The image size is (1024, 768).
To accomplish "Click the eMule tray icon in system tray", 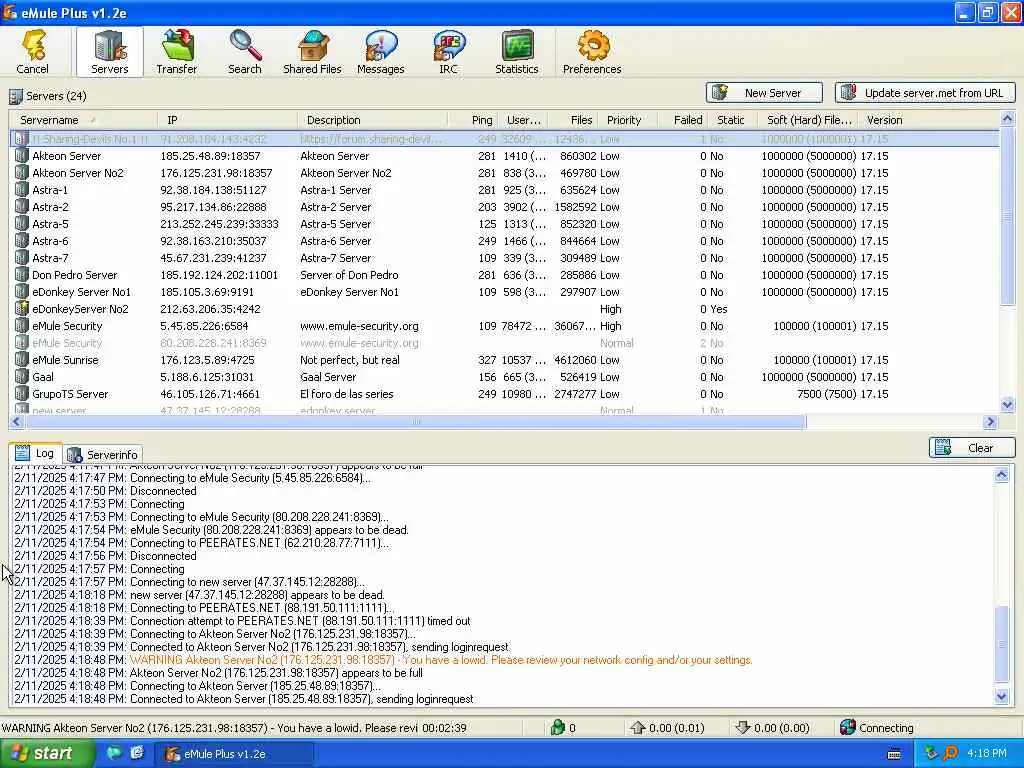I will [x=931, y=753].
